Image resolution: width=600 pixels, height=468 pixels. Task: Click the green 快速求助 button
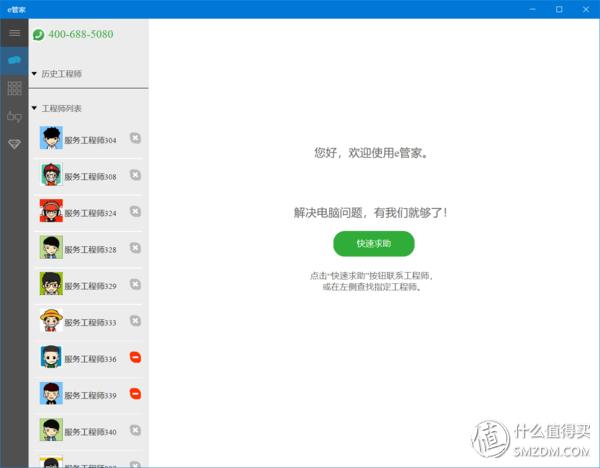[x=374, y=244]
